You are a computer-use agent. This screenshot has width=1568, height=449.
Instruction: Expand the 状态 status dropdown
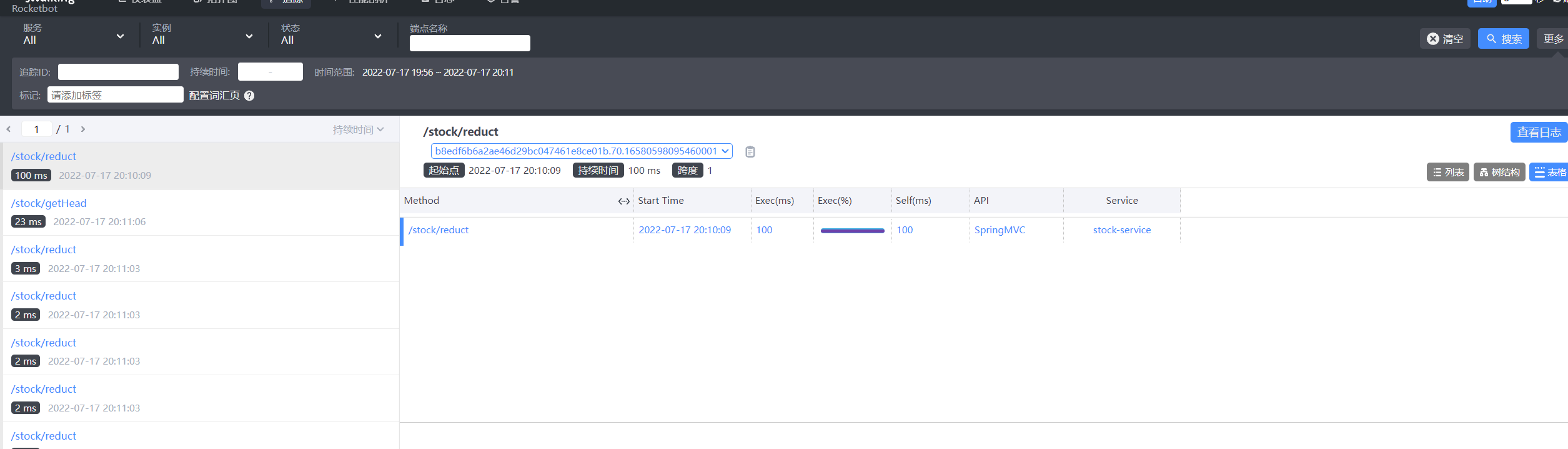point(331,36)
